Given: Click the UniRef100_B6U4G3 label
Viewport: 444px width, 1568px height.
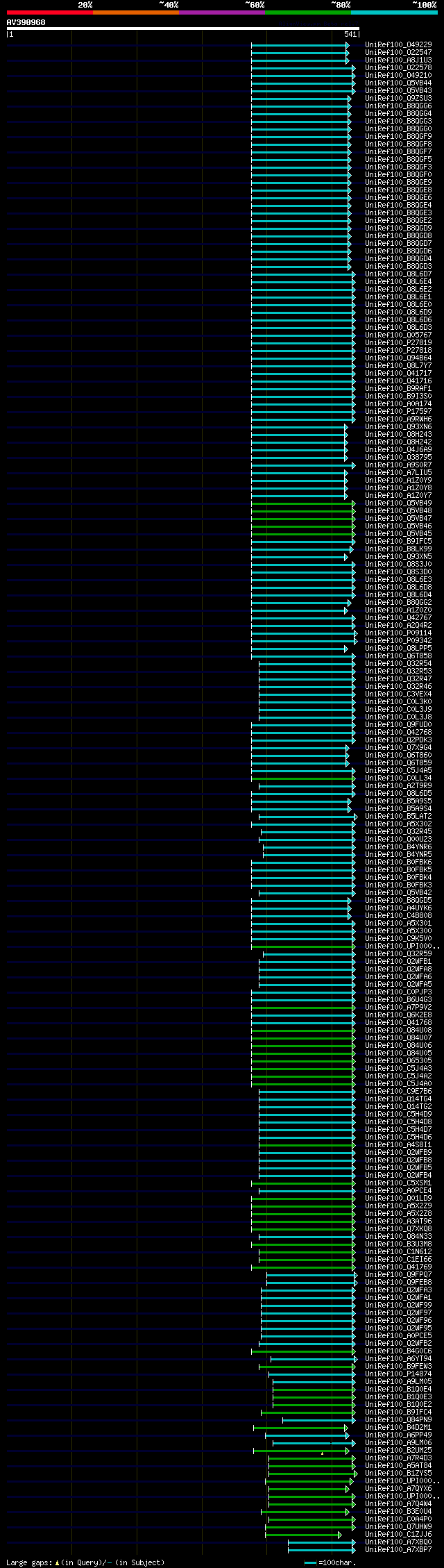Looking at the screenshot, I should (x=398, y=1000).
